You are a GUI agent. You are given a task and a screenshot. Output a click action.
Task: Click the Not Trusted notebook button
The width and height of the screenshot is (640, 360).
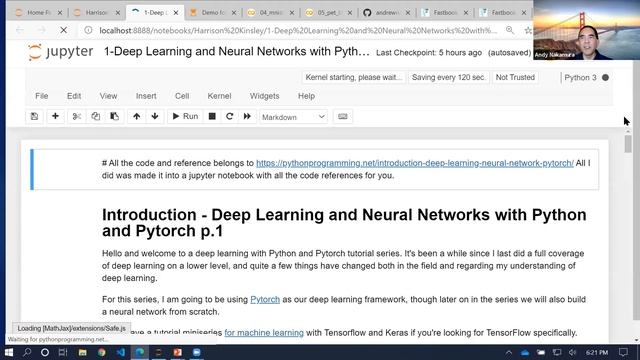point(515,77)
